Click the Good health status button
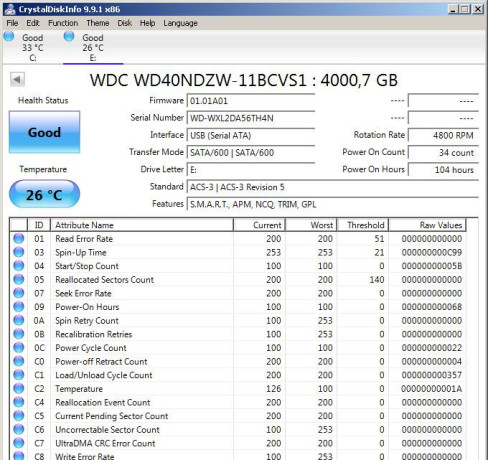The height and width of the screenshot is (460, 488). pos(44,132)
